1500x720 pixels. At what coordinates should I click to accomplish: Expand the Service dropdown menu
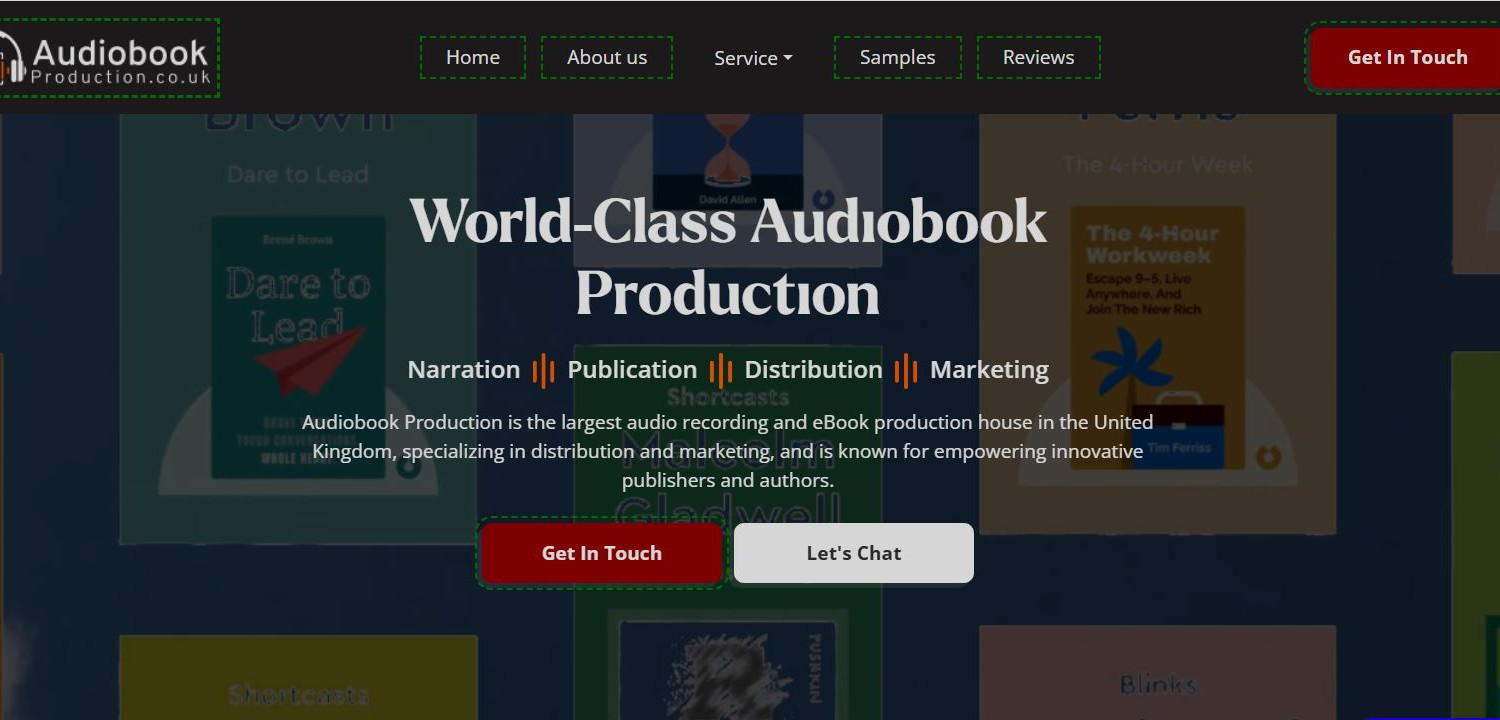click(753, 58)
